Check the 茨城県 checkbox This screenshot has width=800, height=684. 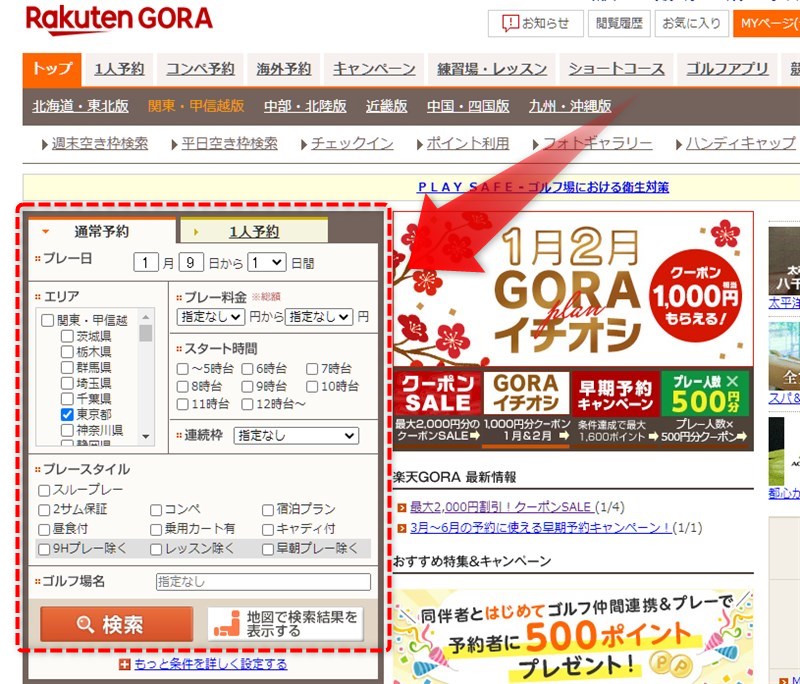coord(67,336)
